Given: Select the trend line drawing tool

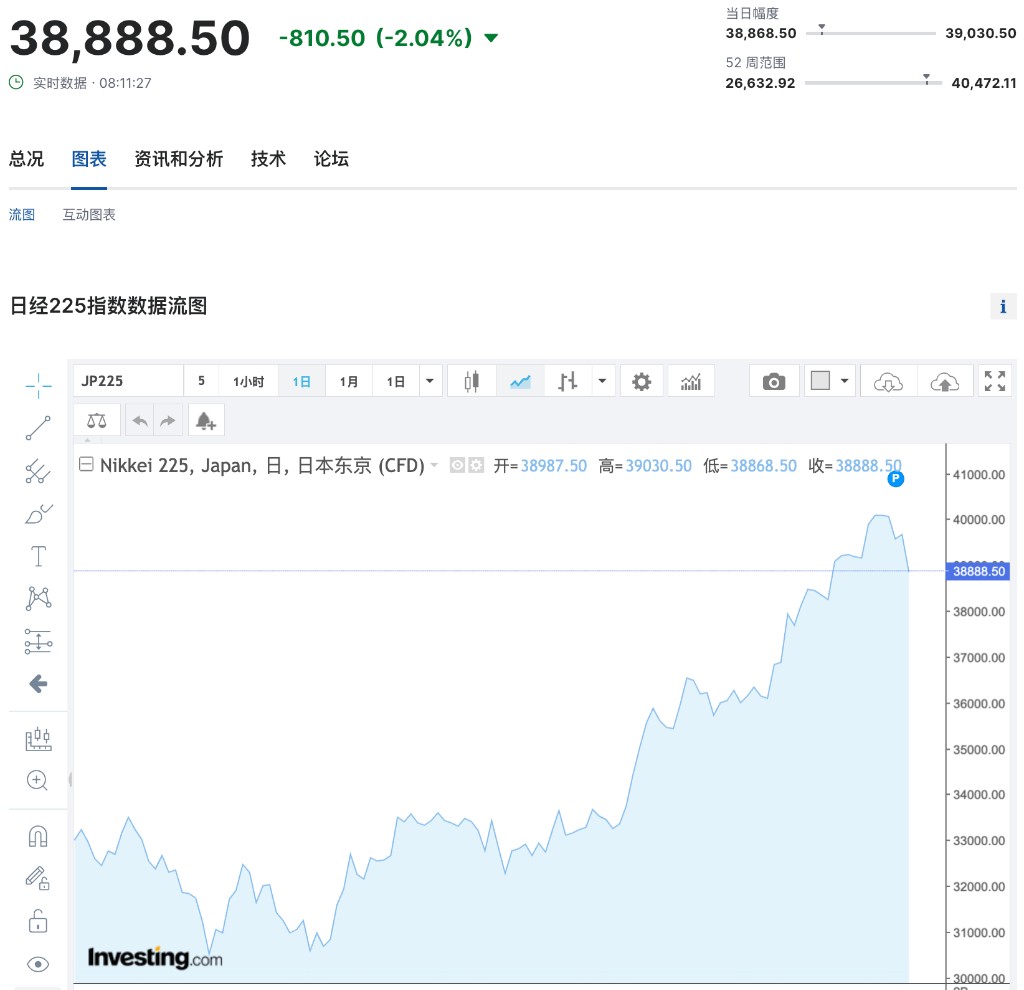Looking at the screenshot, I should (38, 428).
